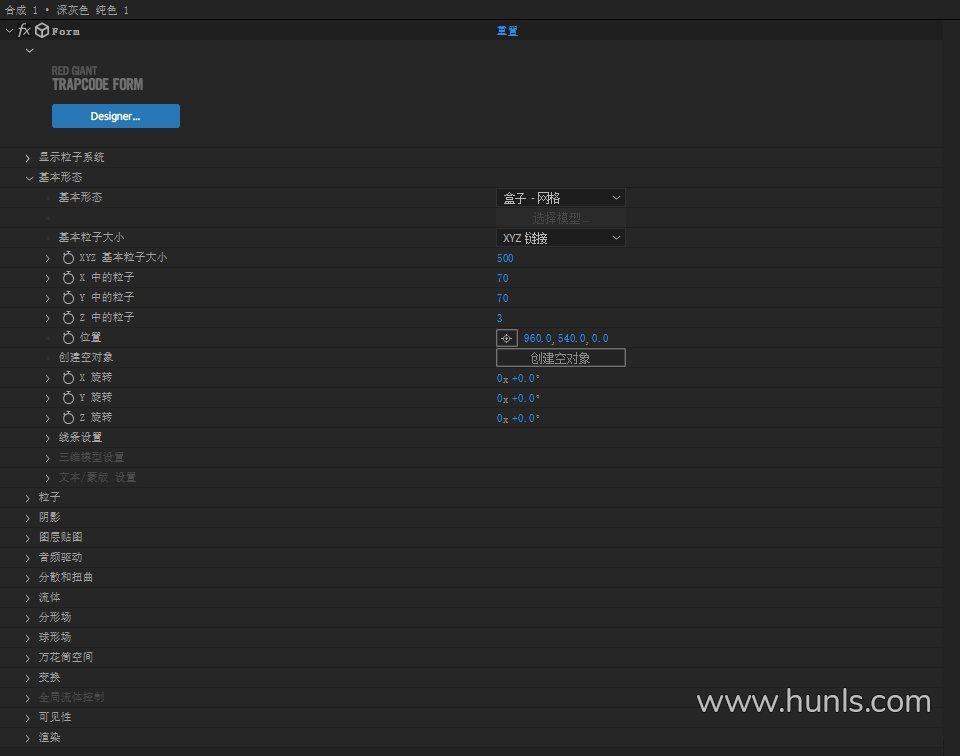Expand the XYZ 基本粒子大小 property

[48, 258]
